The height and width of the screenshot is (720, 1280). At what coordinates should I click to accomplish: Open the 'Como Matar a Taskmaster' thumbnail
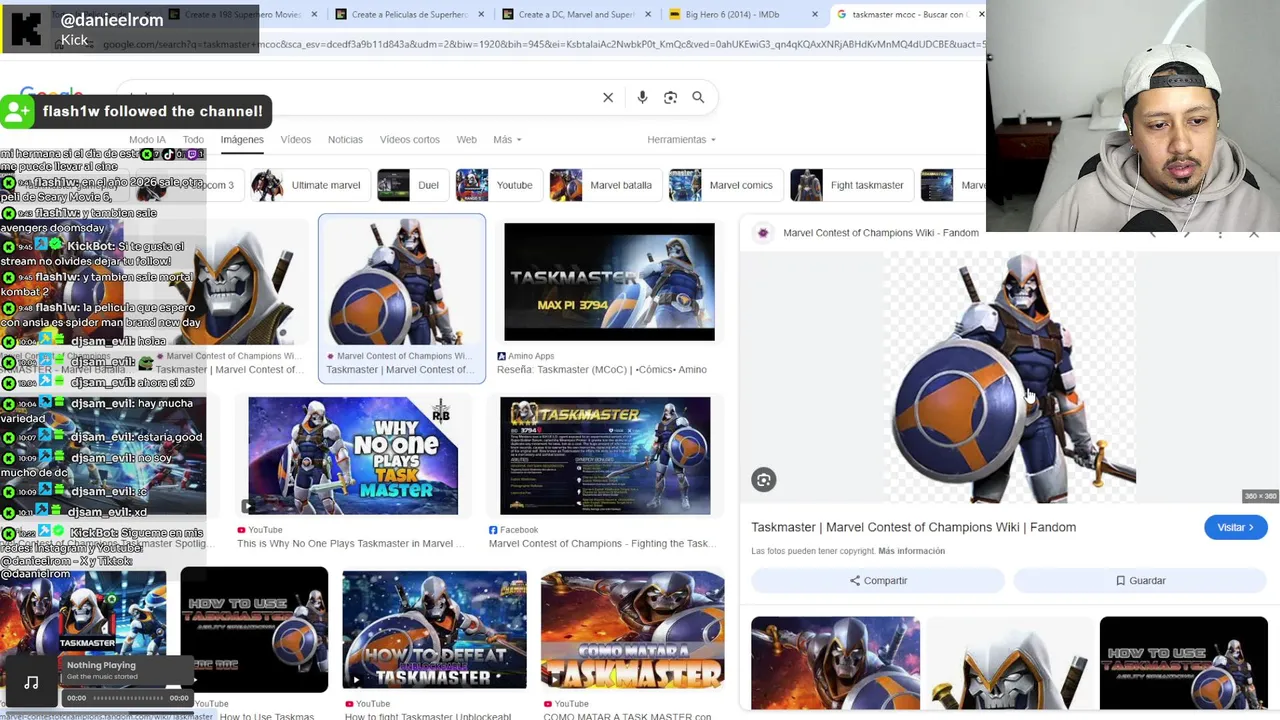click(x=633, y=629)
